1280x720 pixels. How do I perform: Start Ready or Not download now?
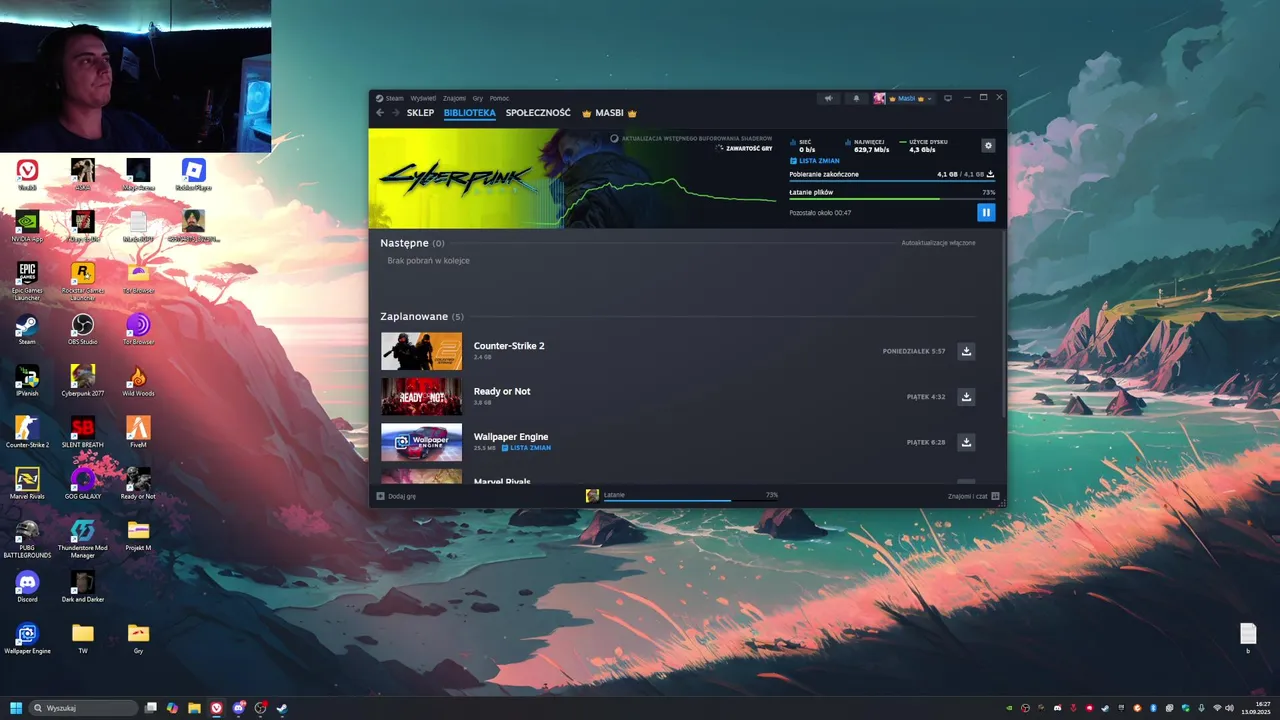tap(966, 397)
